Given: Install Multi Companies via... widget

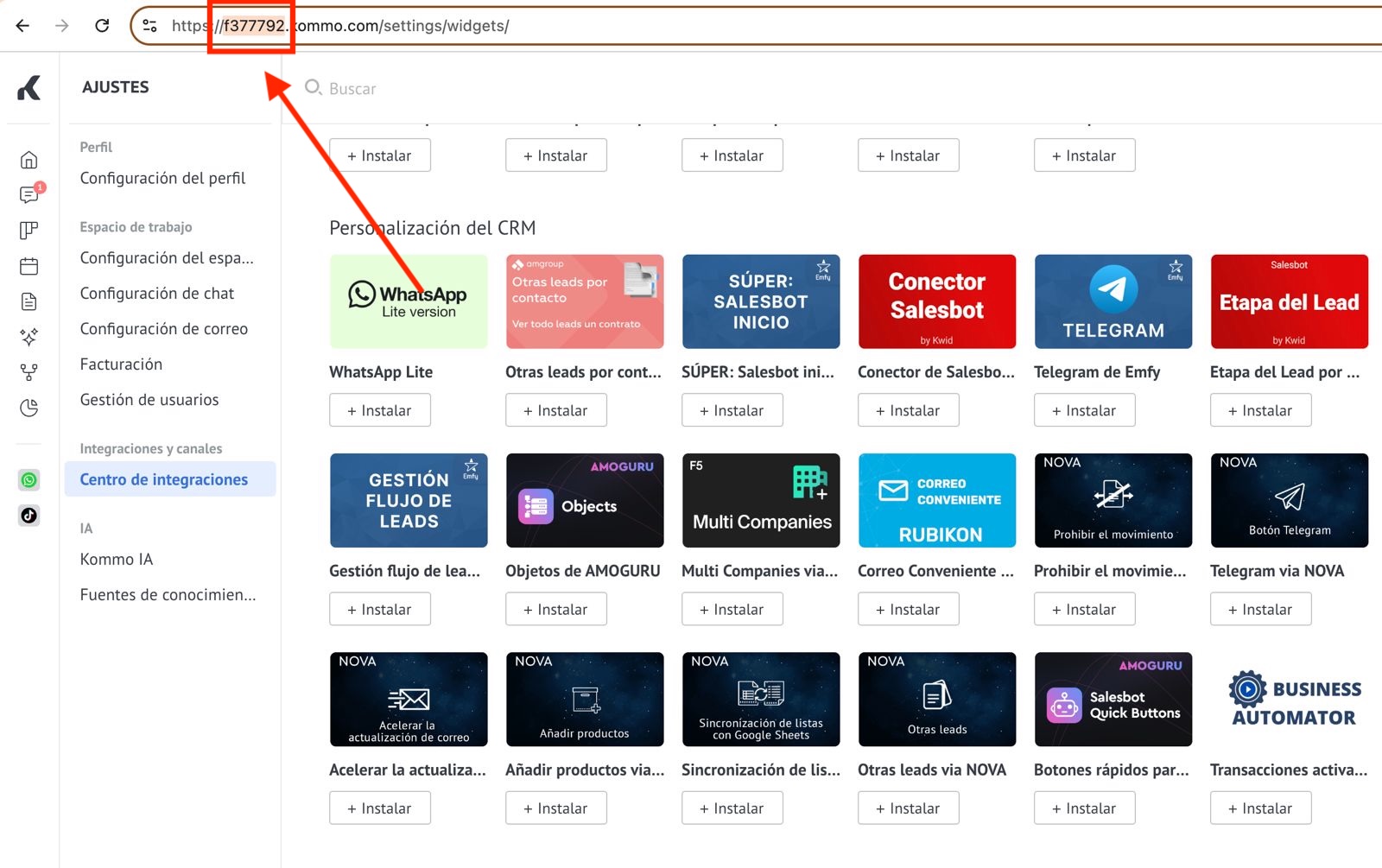Looking at the screenshot, I should tap(732, 609).
